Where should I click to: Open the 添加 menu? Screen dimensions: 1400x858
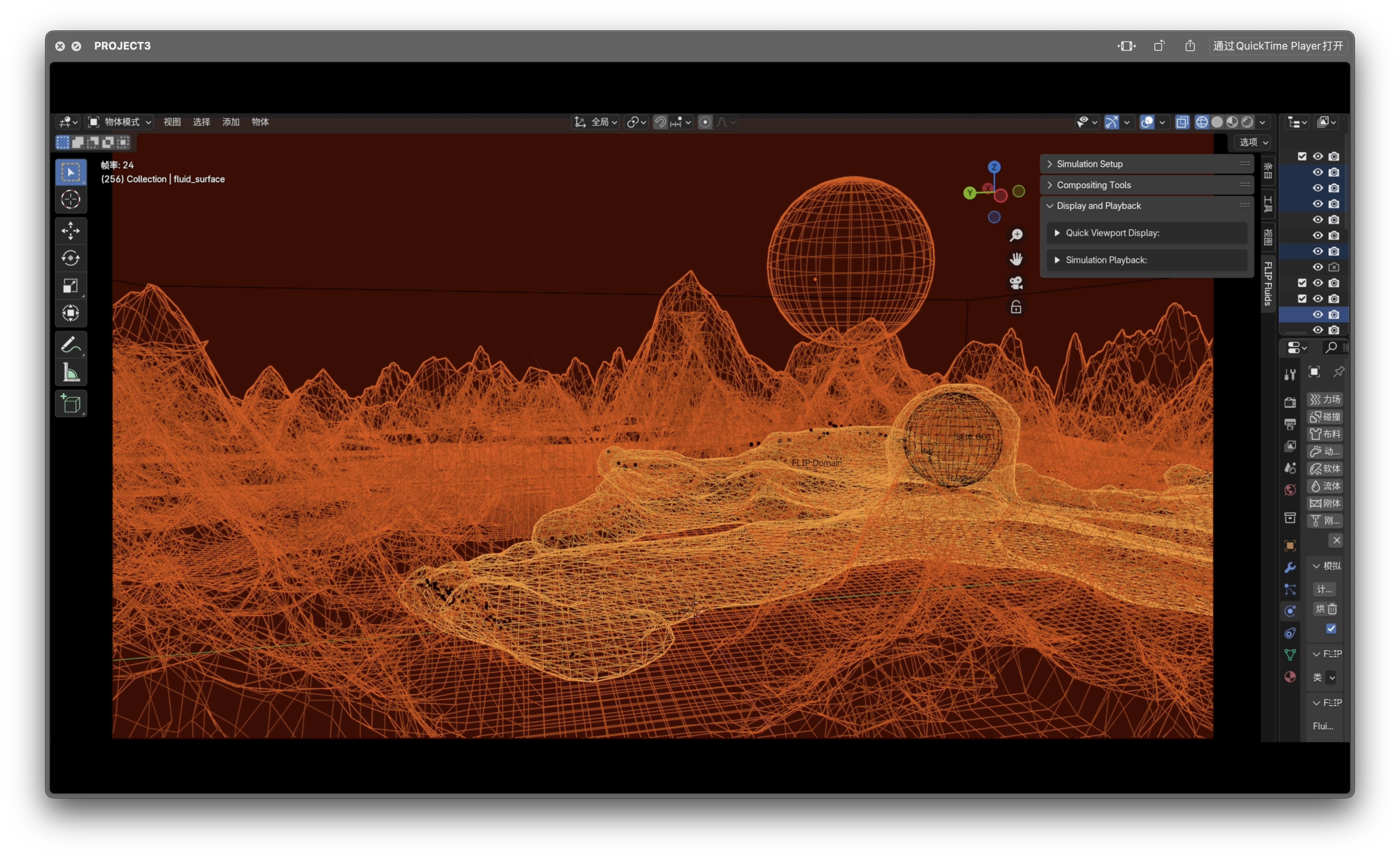coord(231,122)
